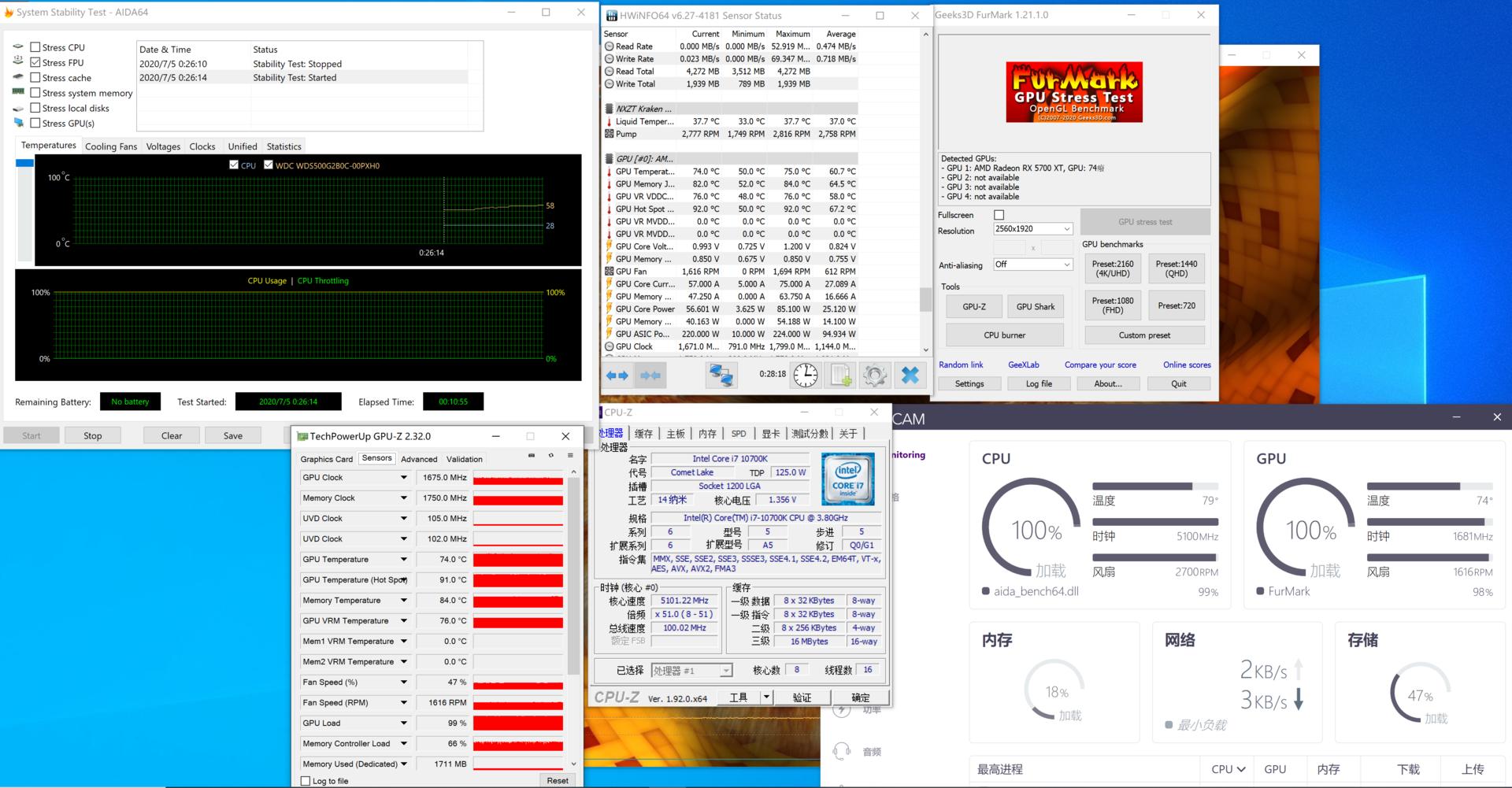Start HWiNFO logging with the log file icon

(840, 376)
